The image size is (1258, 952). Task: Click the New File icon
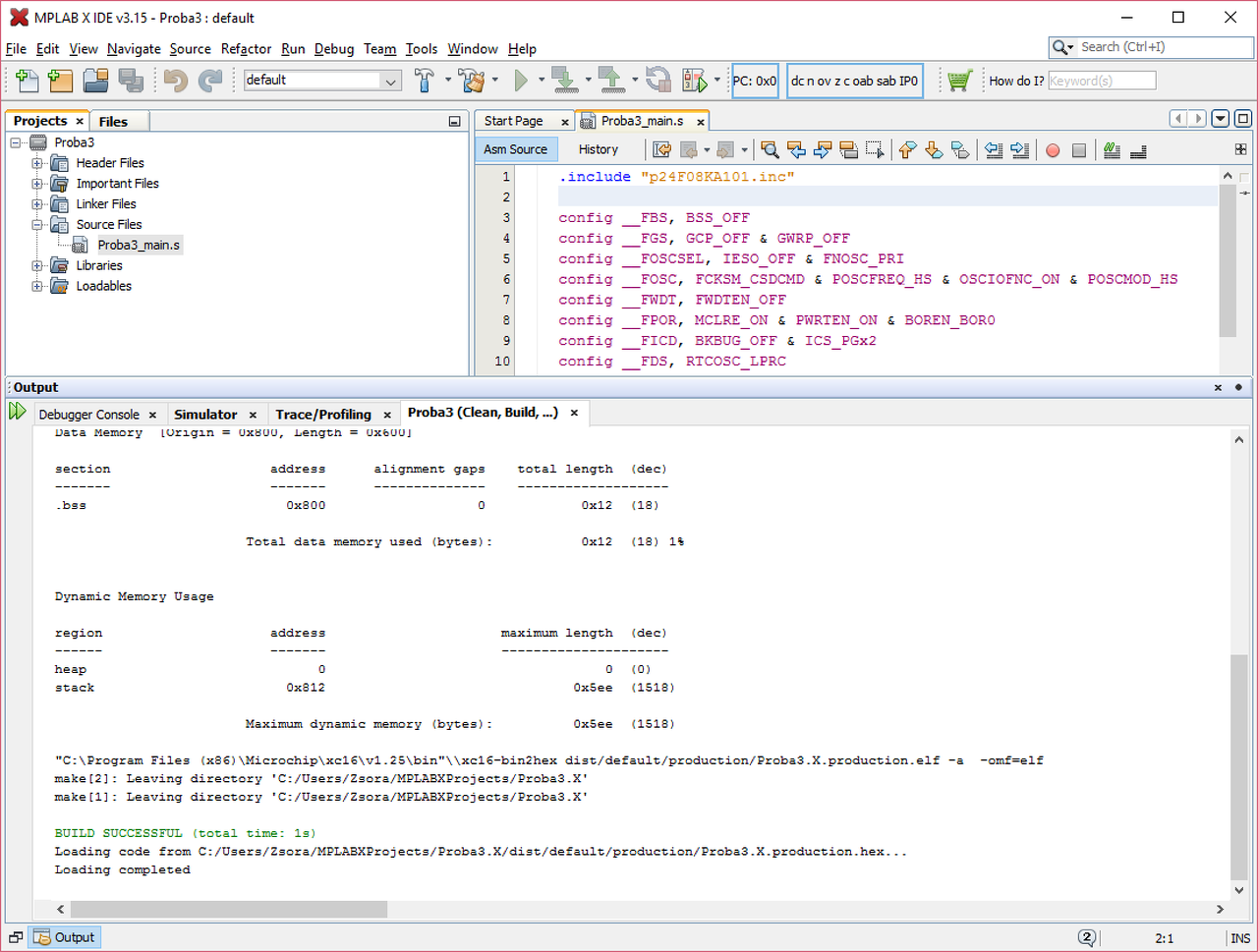coord(28,81)
